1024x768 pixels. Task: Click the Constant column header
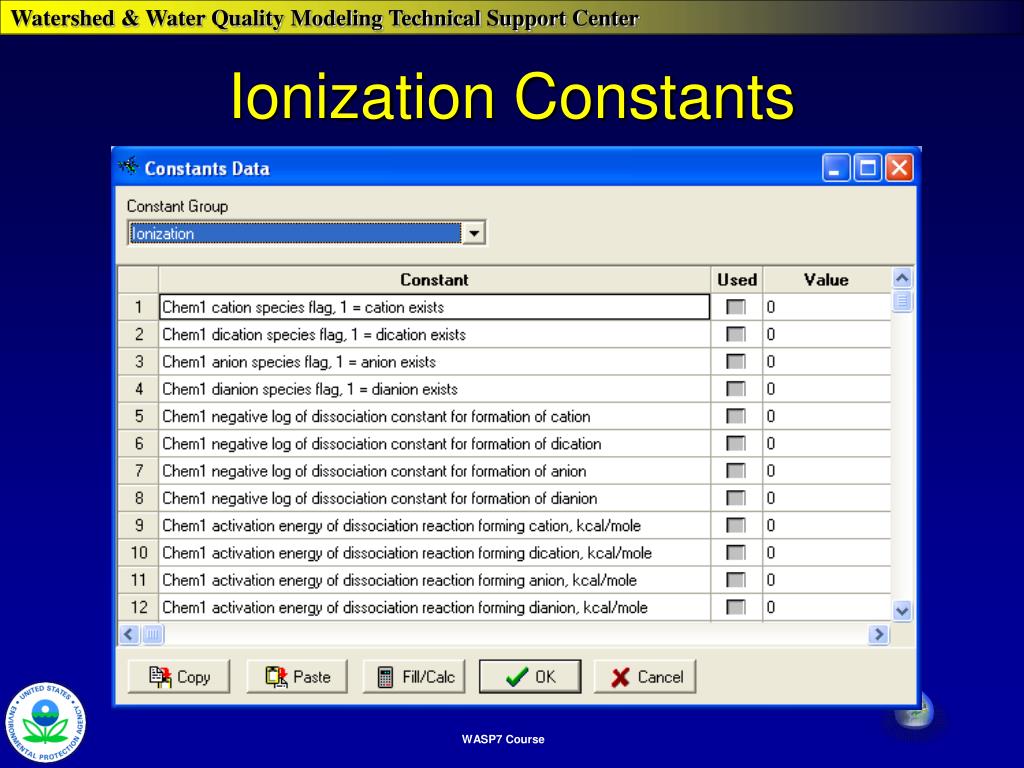pos(434,280)
